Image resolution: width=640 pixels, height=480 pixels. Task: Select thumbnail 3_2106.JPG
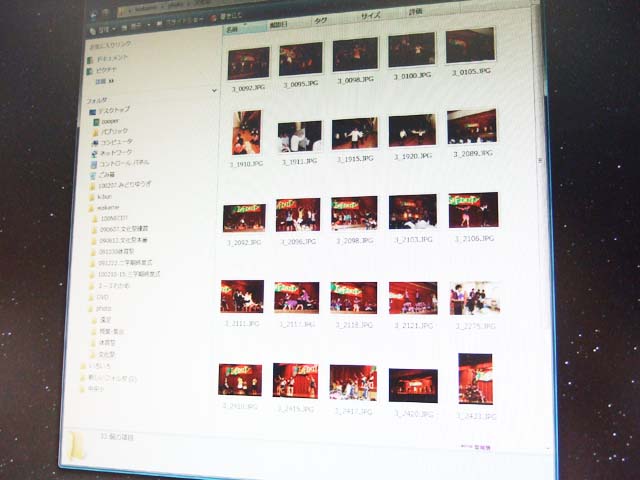click(473, 210)
